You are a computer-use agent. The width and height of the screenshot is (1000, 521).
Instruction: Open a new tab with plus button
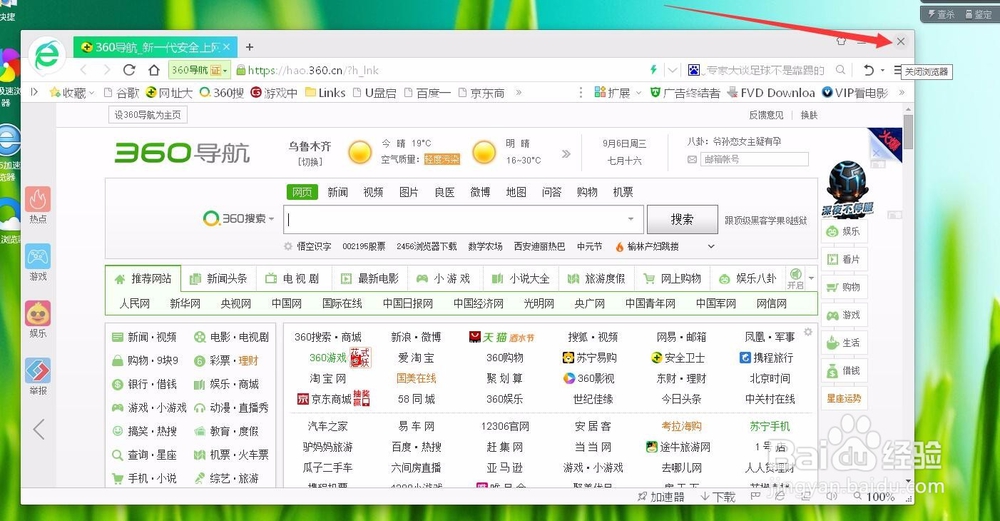pyautogui.click(x=249, y=47)
